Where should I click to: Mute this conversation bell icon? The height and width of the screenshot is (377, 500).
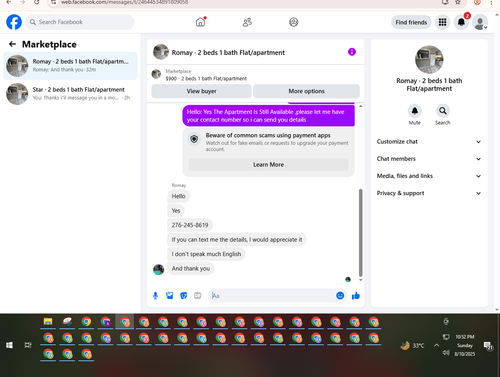415,111
